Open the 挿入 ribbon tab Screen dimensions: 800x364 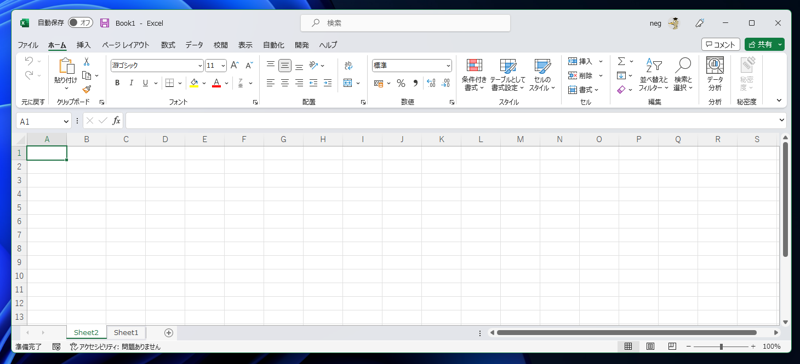coord(84,45)
